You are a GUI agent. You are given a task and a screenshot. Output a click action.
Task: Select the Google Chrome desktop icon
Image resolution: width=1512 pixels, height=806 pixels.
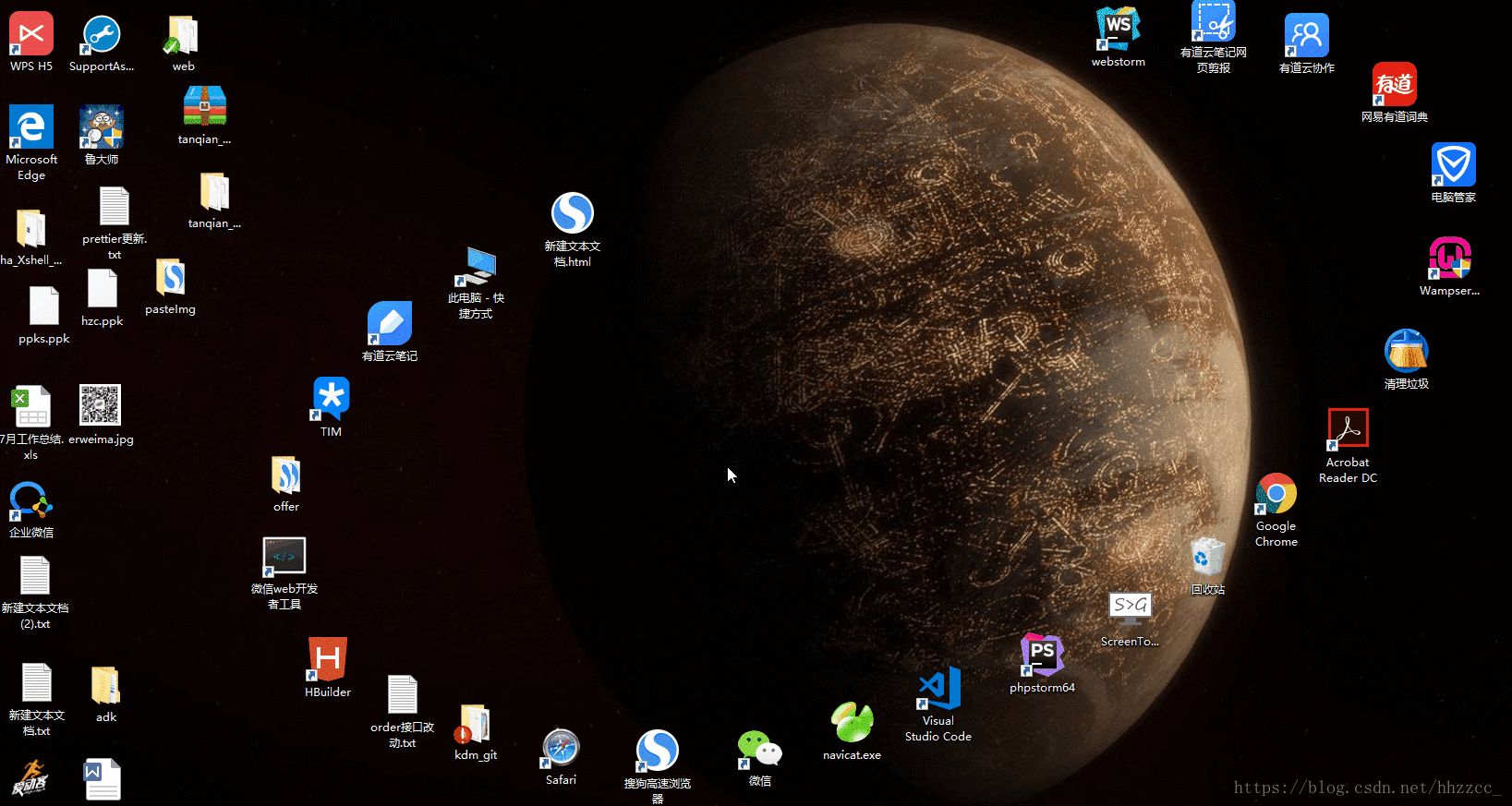1276,496
